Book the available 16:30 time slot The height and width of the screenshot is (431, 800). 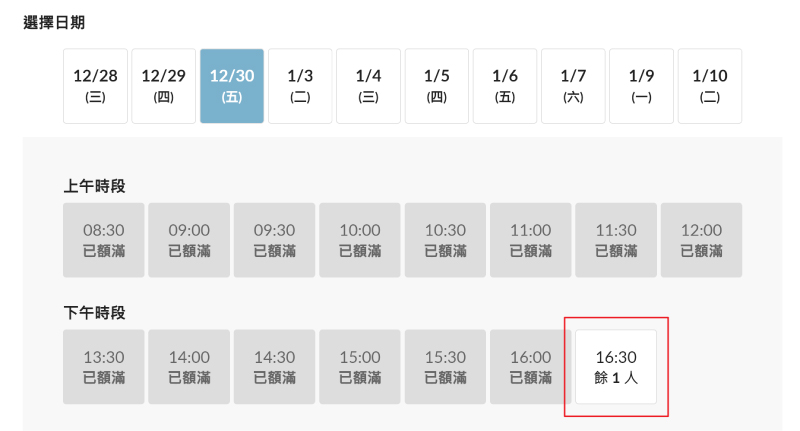[616, 367]
